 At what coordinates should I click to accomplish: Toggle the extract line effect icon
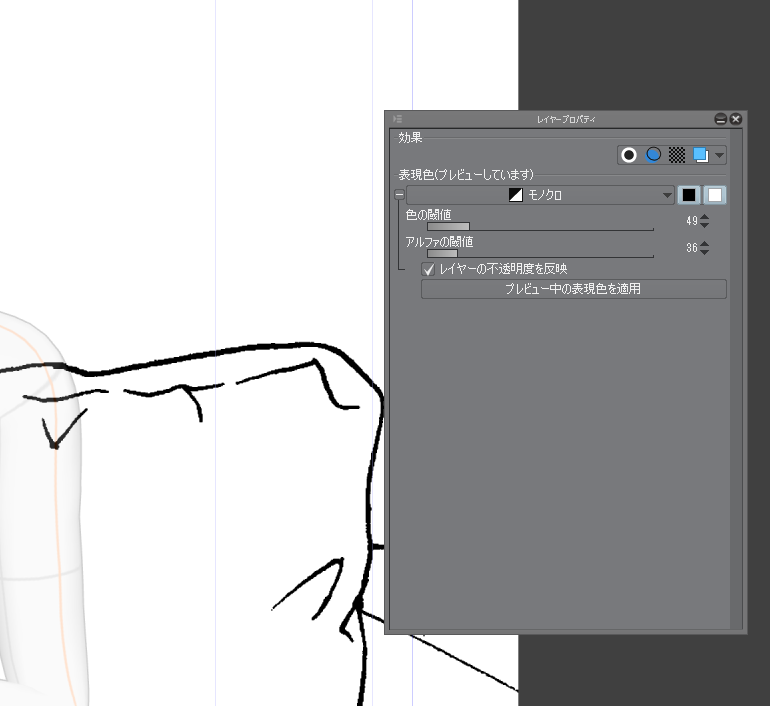pyautogui.click(x=653, y=155)
